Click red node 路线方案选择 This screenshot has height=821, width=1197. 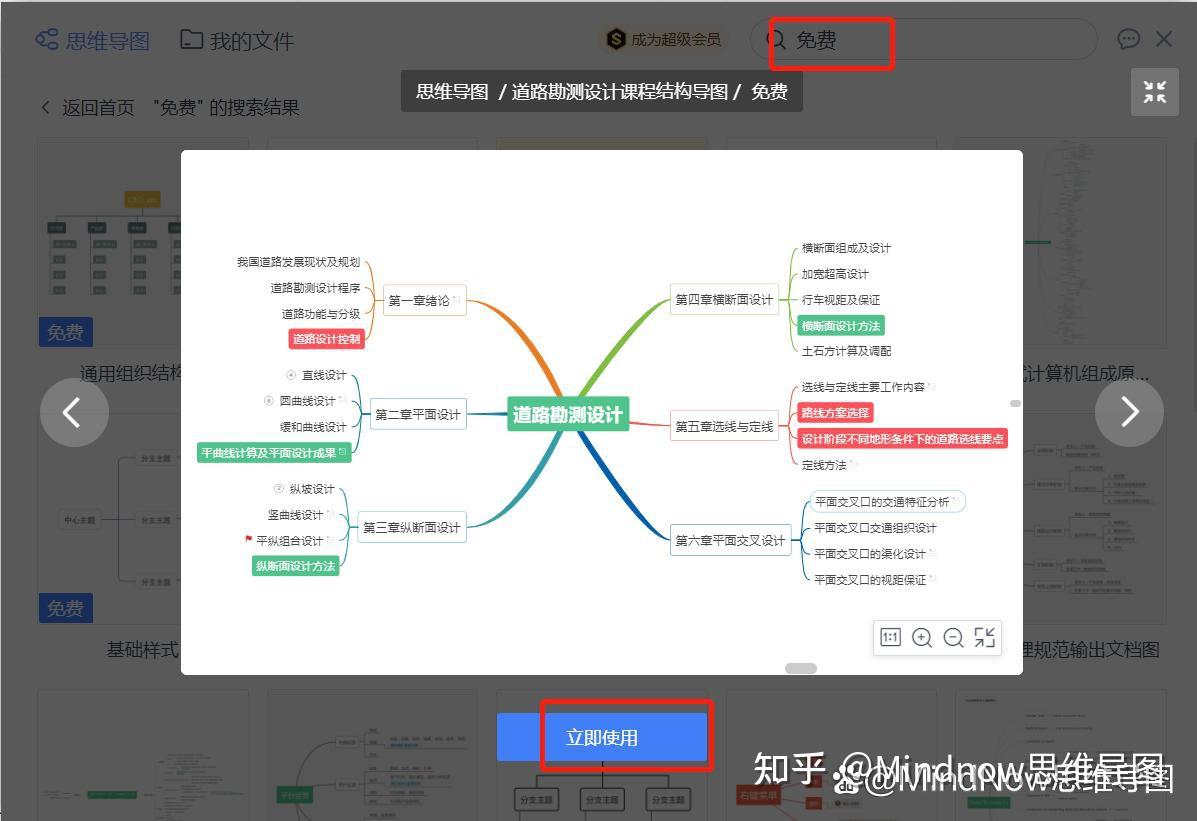[x=835, y=412]
